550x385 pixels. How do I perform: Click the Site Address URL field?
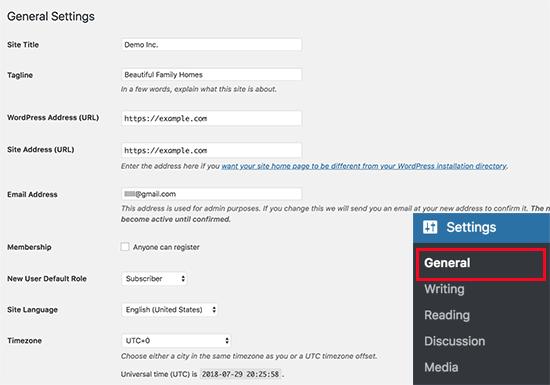coord(211,150)
